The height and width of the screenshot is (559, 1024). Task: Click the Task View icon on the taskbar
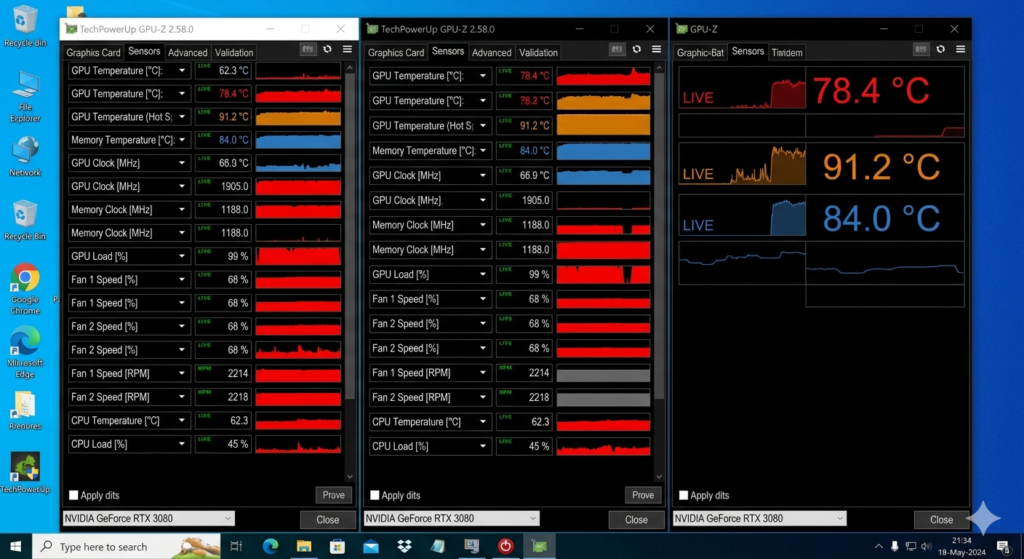(236, 547)
